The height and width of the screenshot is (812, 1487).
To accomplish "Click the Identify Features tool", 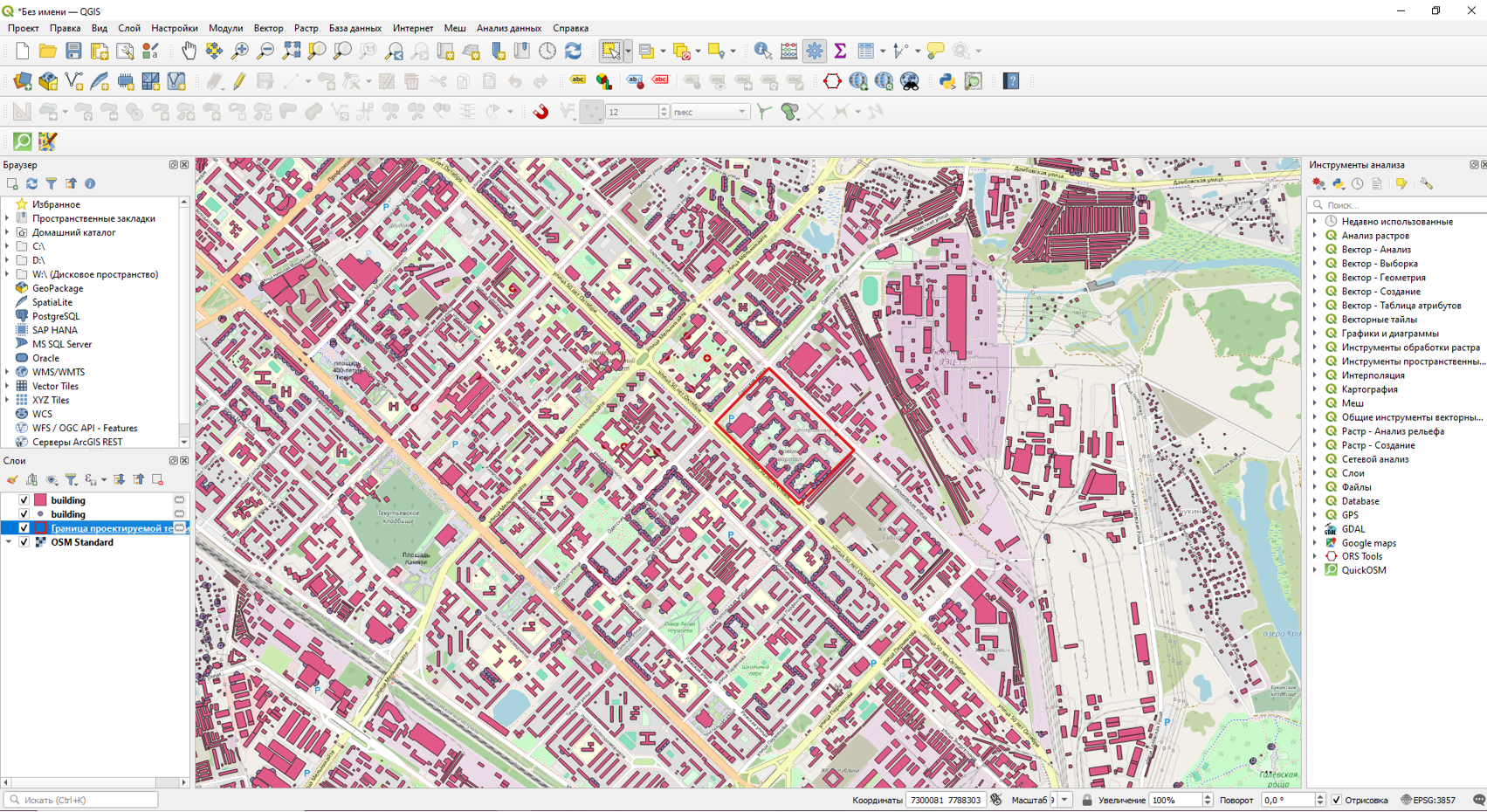I will click(x=762, y=52).
